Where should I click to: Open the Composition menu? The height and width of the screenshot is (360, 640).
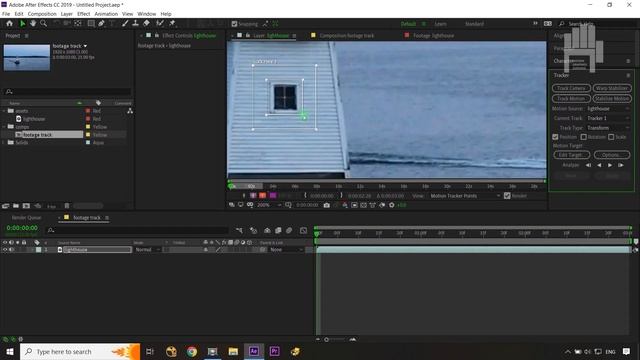tap(42, 14)
